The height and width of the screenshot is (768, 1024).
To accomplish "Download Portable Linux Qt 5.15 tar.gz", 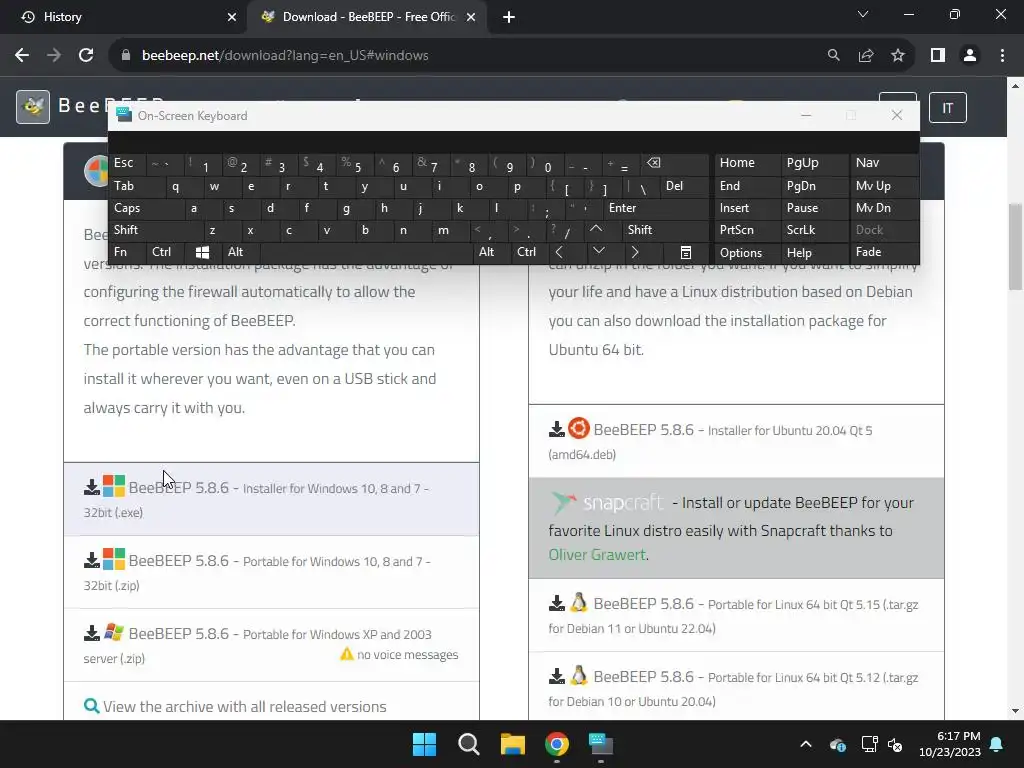I will (736, 615).
